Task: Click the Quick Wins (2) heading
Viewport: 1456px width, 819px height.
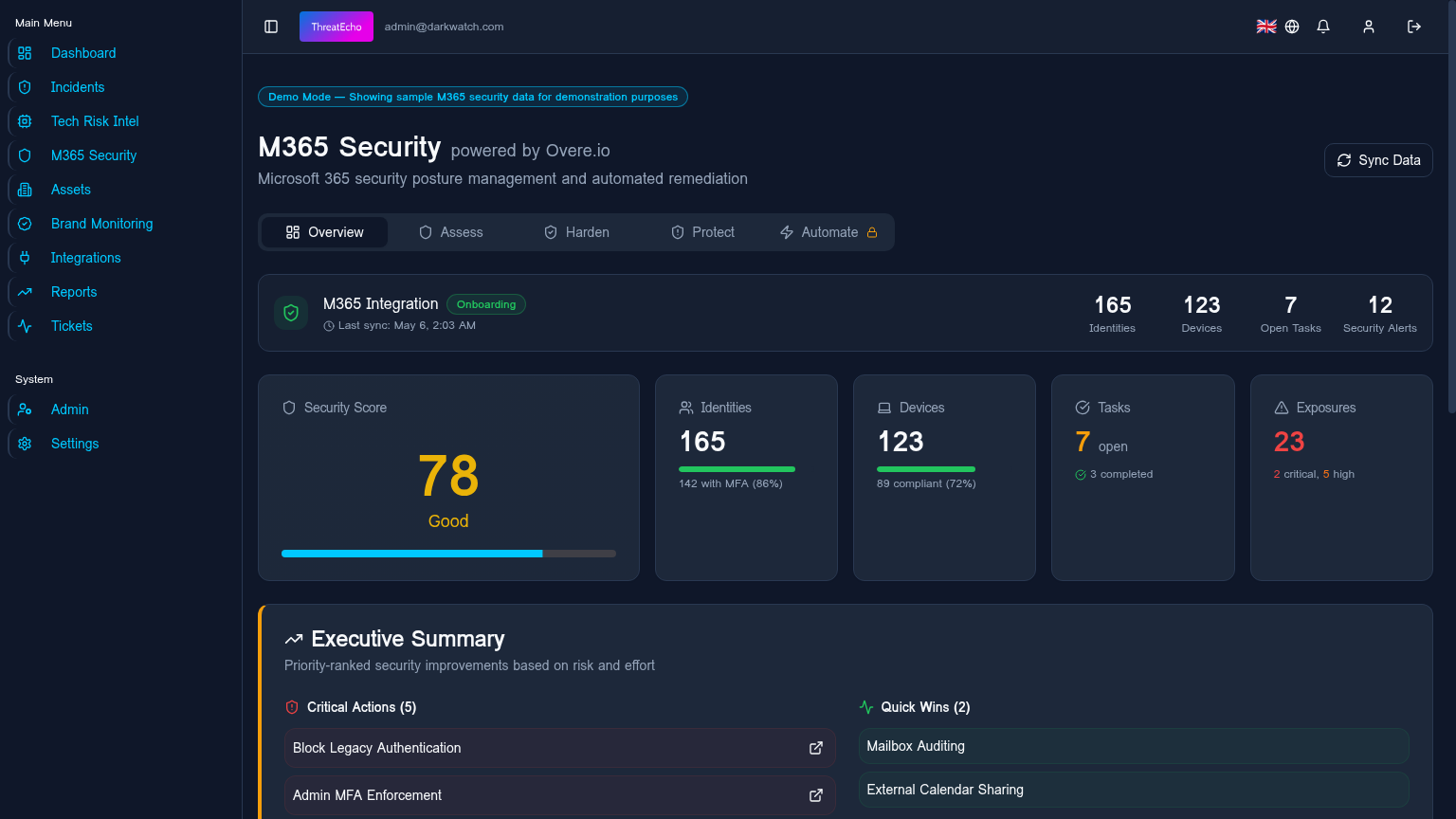Action: pos(925,707)
